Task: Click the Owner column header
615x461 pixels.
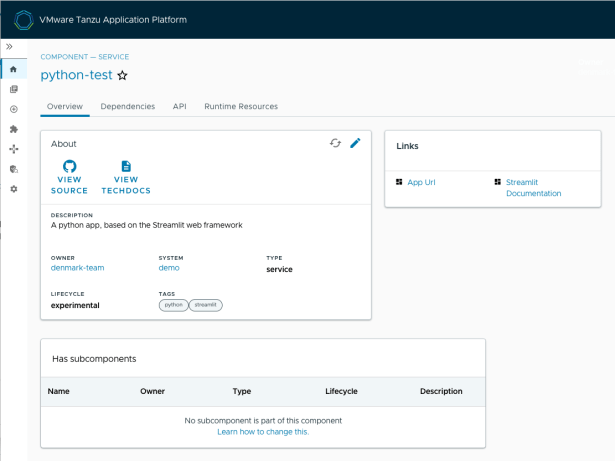Action: [153, 391]
